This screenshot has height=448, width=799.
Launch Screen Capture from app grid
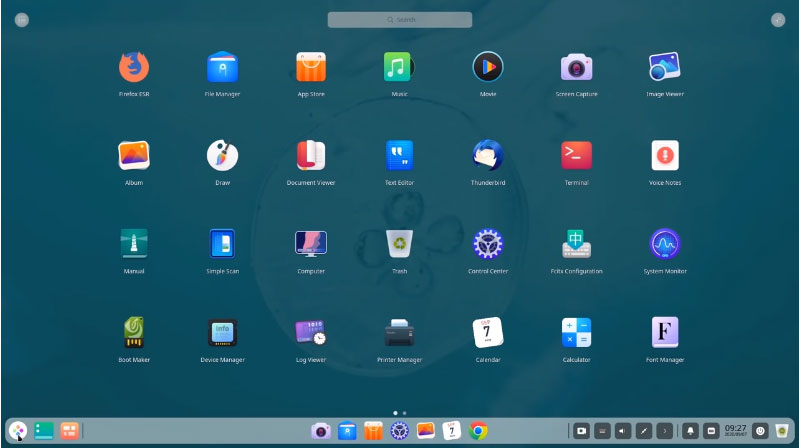pos(576,67)
